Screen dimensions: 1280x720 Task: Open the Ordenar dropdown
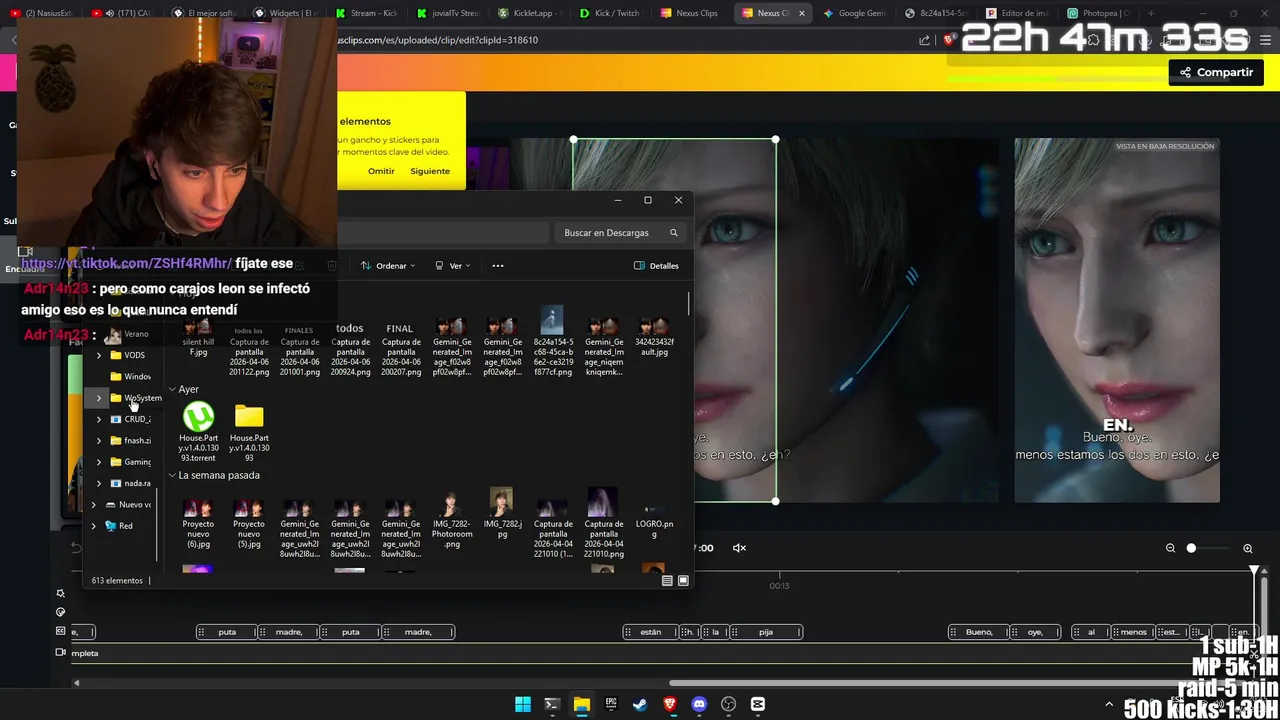(x=388, y=266)
